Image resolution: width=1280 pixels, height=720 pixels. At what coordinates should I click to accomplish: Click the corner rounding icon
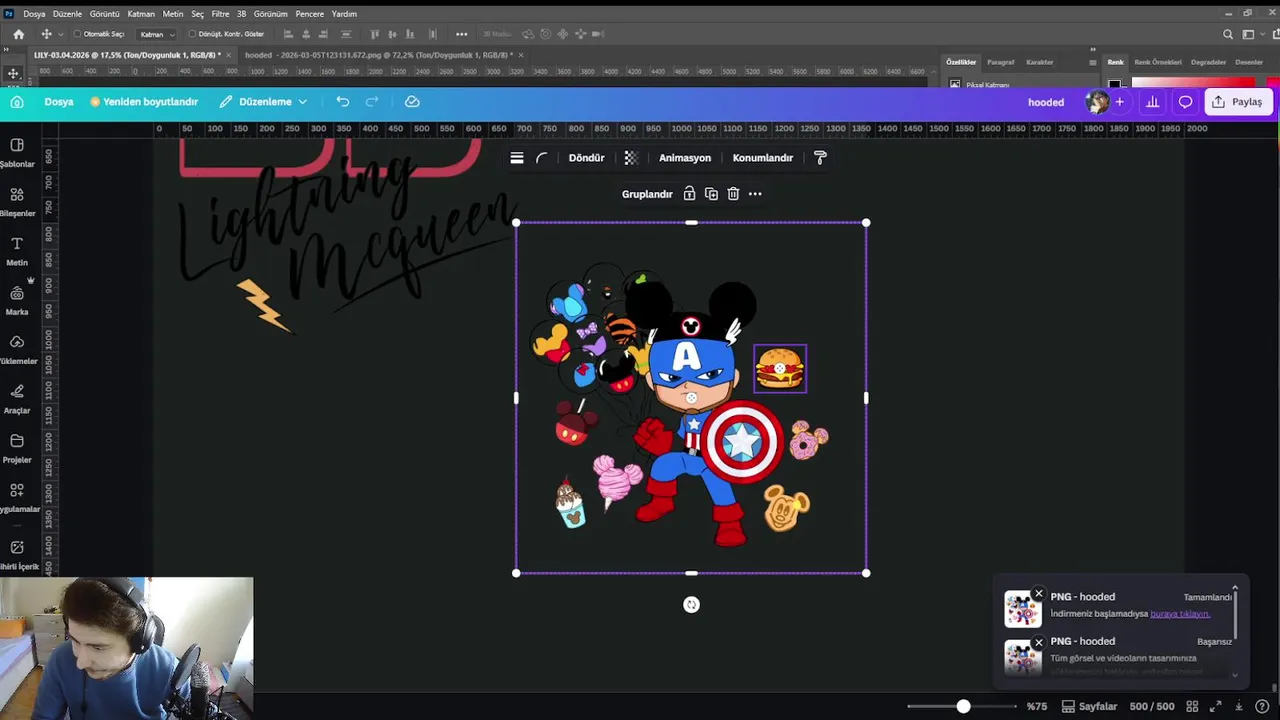542,158
